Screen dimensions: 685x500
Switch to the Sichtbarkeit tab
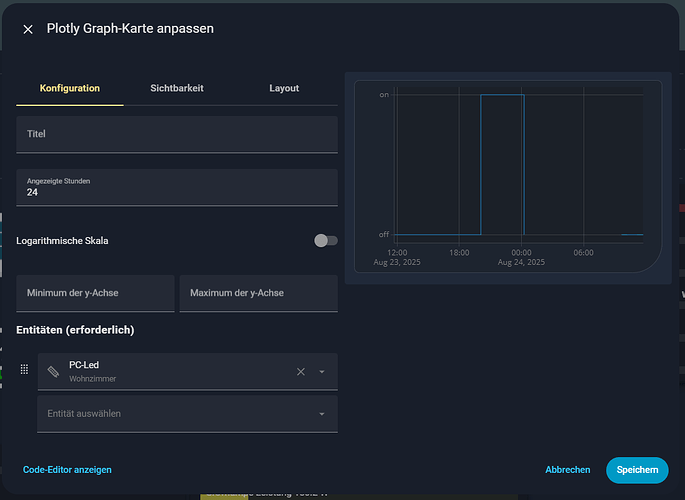click(x=177, y=88)
